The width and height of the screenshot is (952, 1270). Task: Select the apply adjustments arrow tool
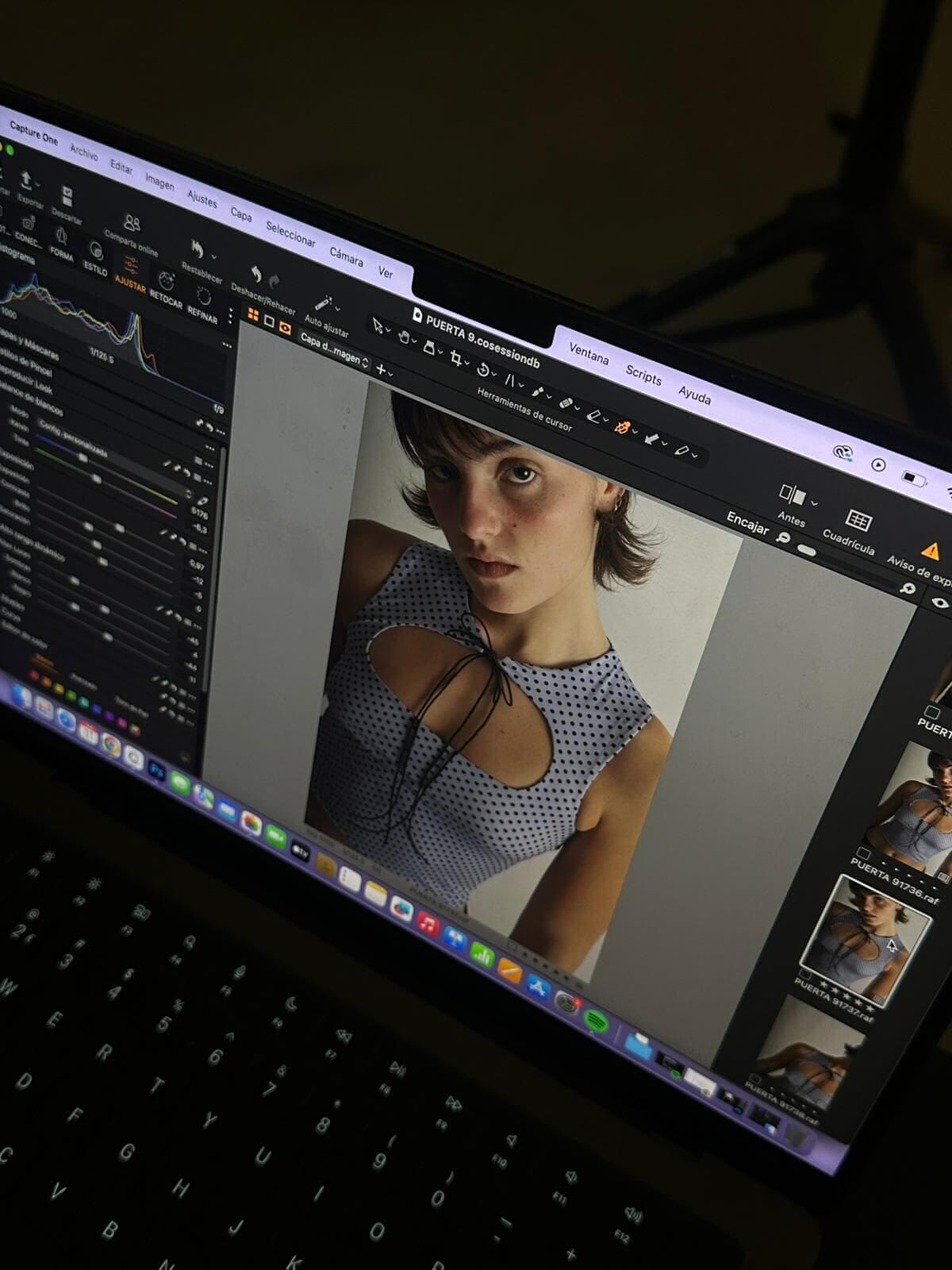651,439
